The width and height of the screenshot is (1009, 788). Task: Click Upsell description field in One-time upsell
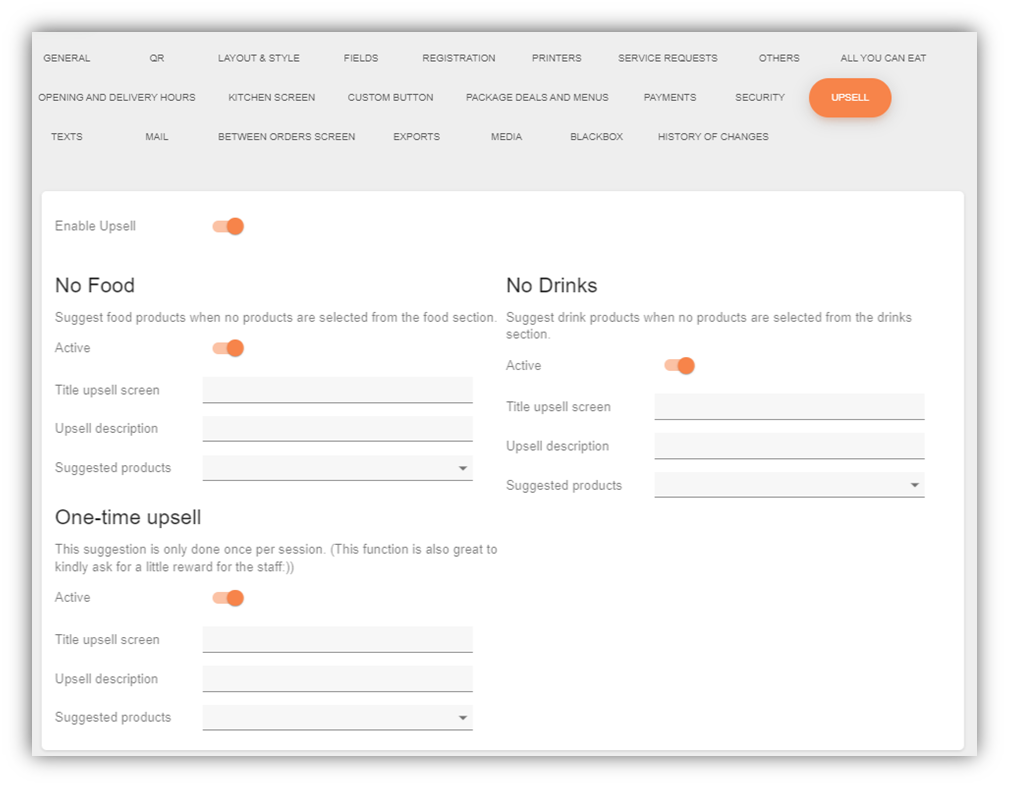pyautogui.click(x=337, y=679)
